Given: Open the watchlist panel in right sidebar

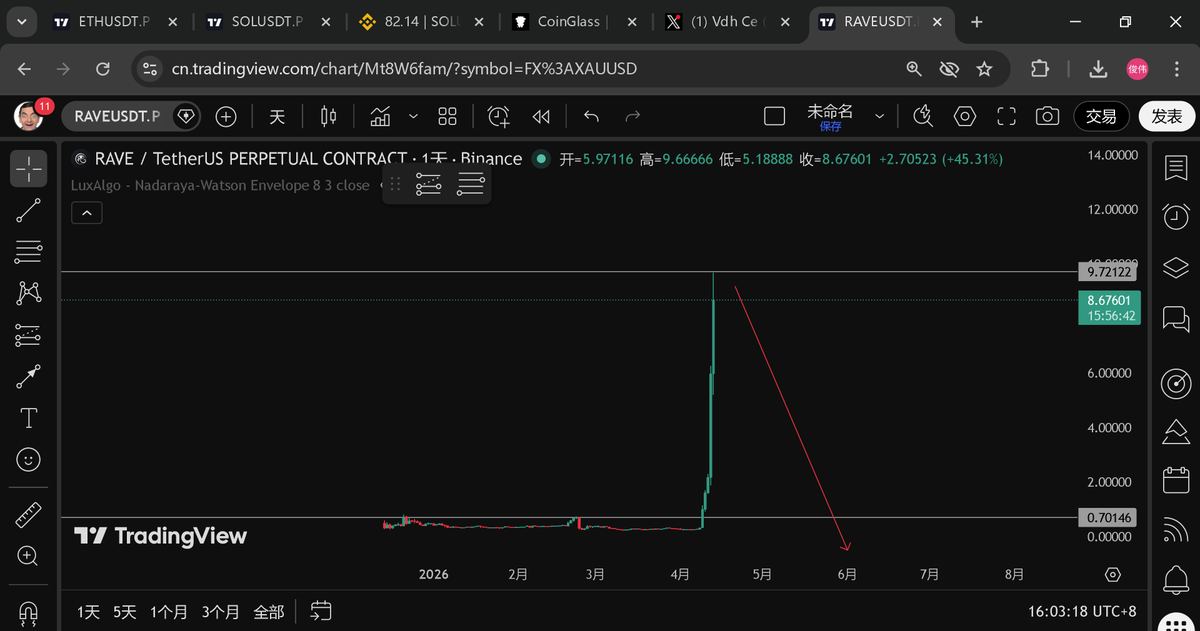Looking at the screenshot, I should [1176, 168].
